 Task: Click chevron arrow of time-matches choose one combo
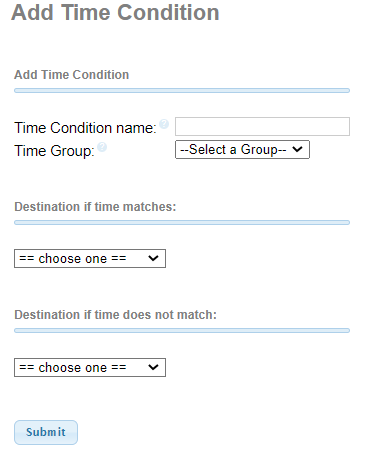coord(153,258)
